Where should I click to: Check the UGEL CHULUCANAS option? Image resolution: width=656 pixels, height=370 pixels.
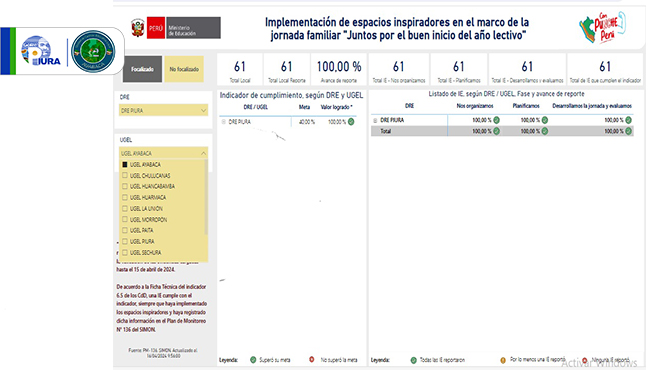[125, 175]
